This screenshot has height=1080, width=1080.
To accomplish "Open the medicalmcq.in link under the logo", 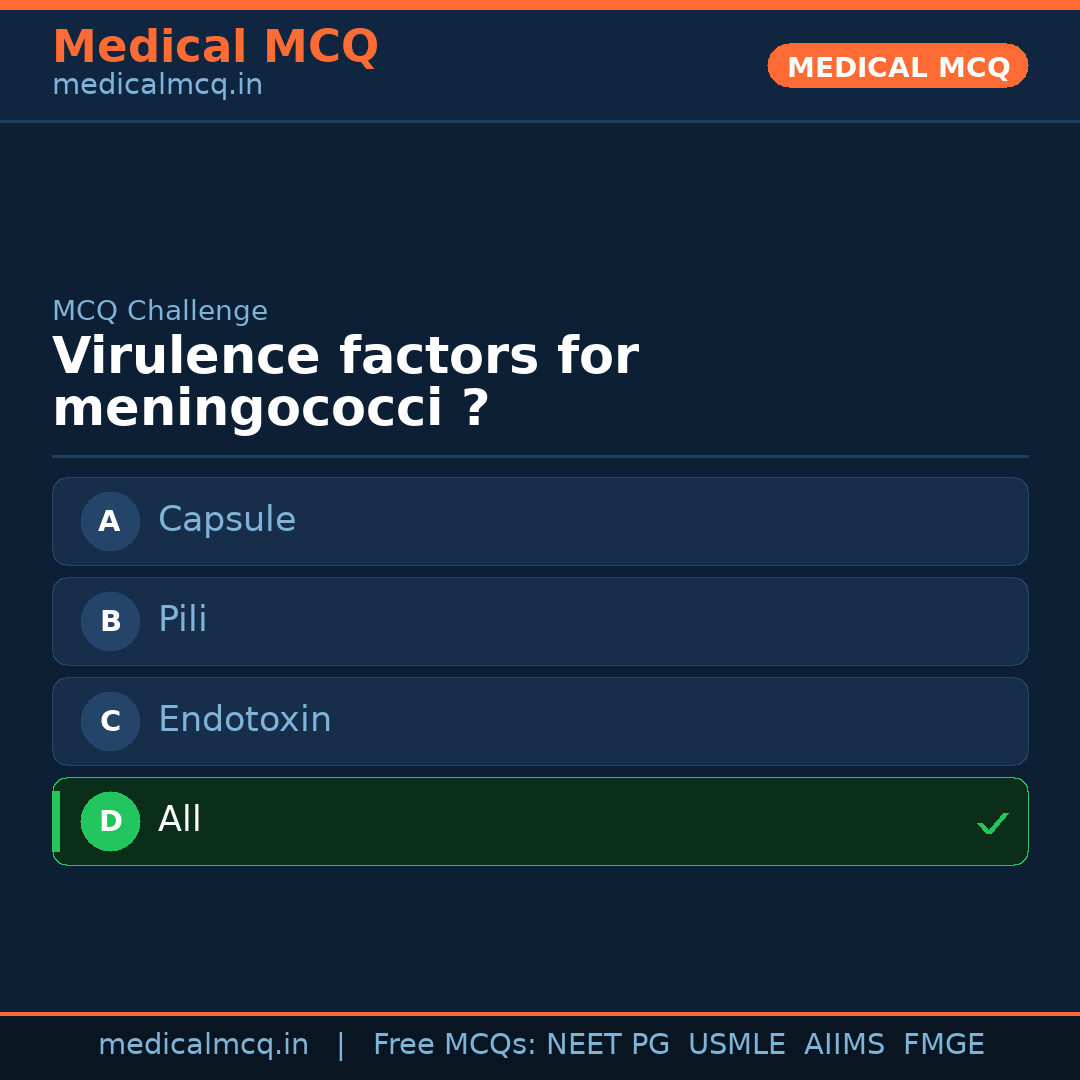I will [157, 84].
